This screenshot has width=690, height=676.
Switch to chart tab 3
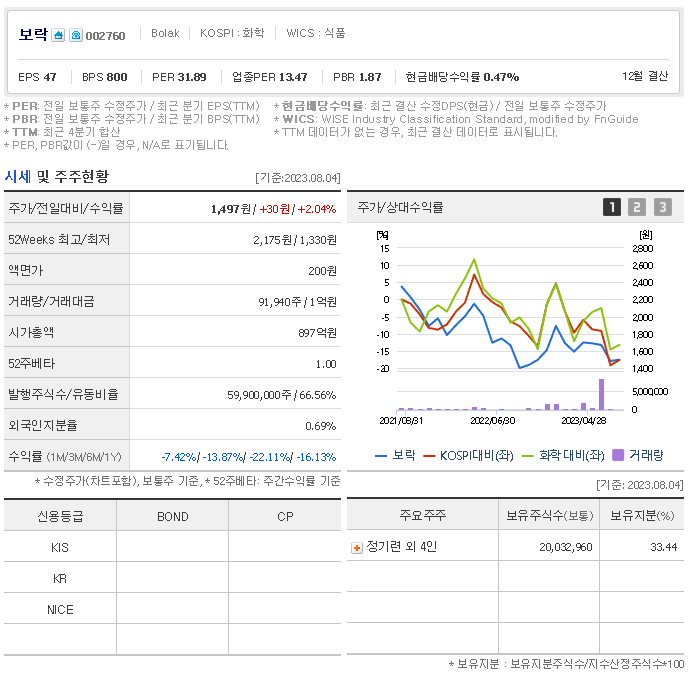click(663, 207)
